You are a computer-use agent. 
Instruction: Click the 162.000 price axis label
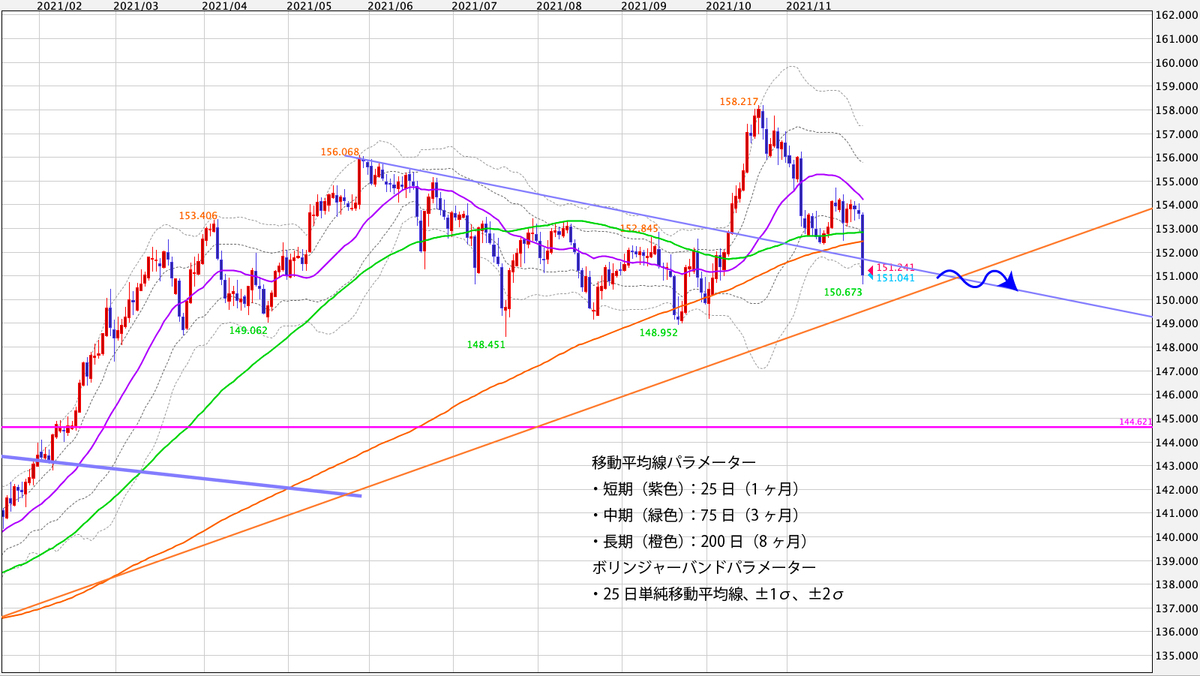1176,15
